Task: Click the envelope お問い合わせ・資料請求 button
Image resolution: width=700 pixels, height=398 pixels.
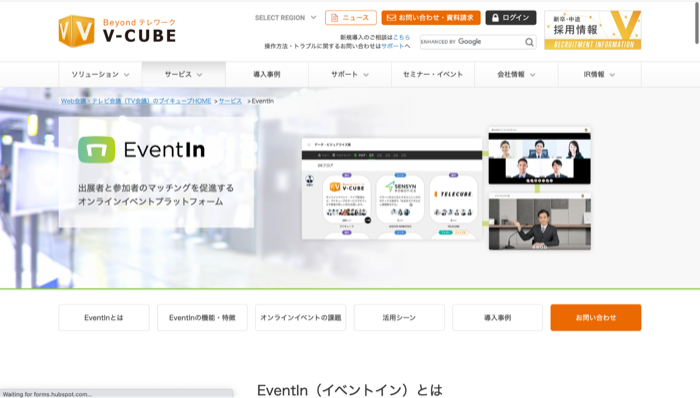Action: pos(431,18)
